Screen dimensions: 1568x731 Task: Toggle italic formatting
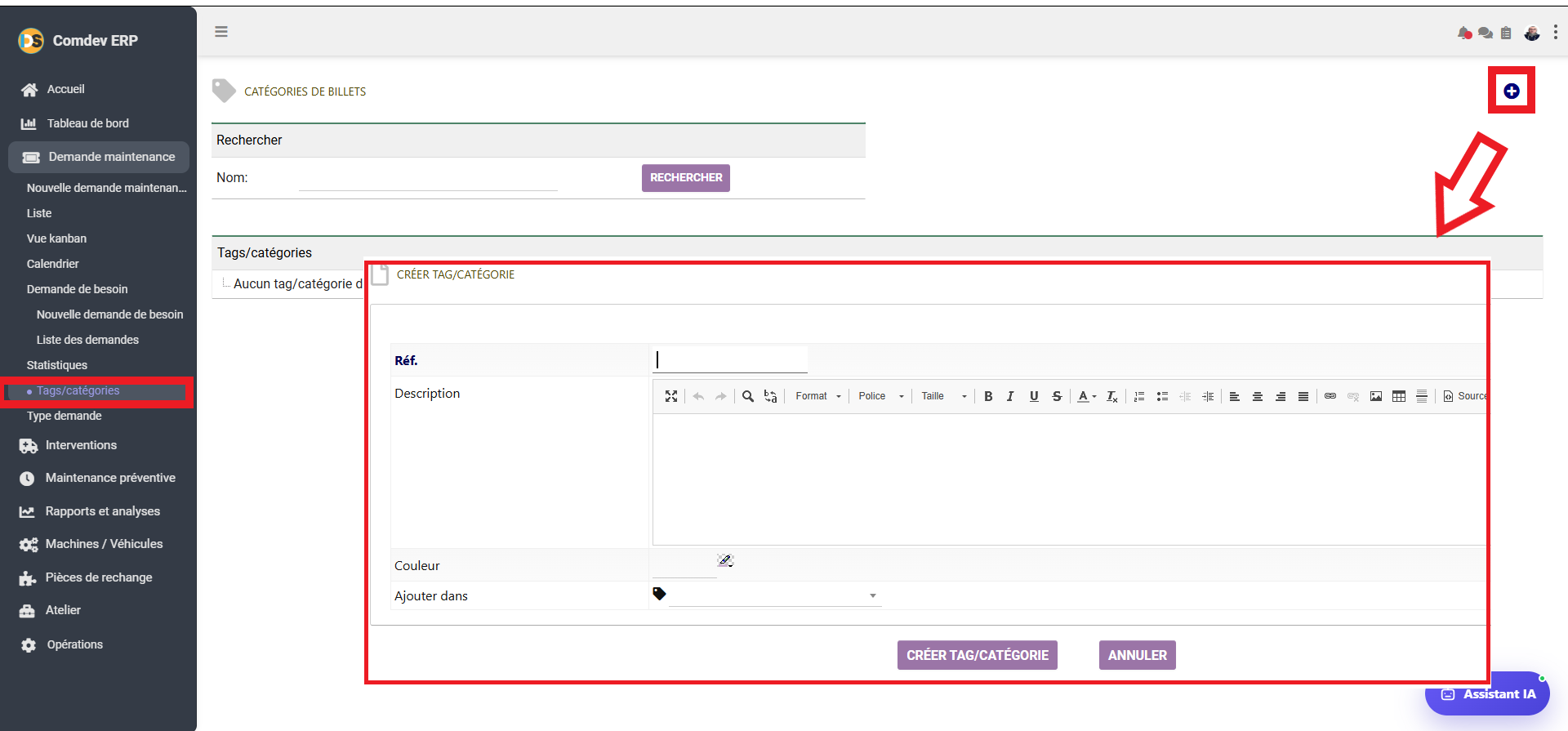(1011, 396)
